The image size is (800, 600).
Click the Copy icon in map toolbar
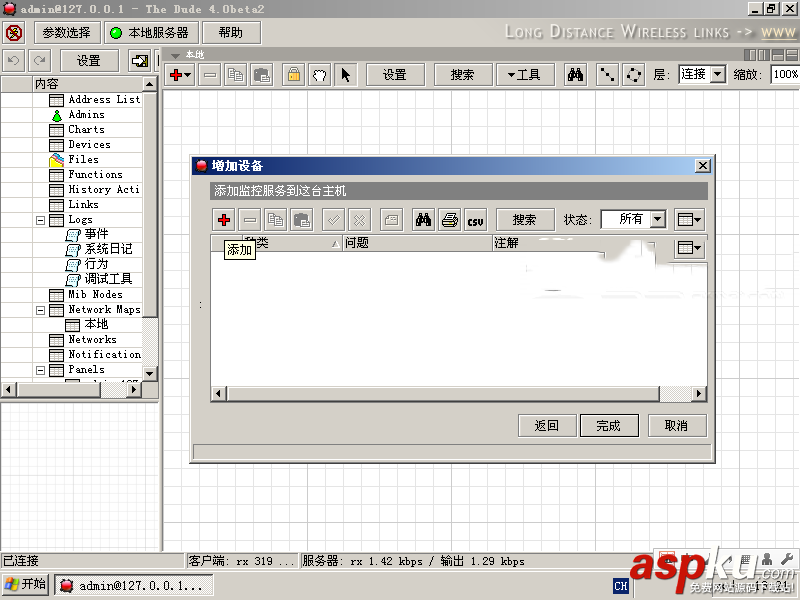235,75
